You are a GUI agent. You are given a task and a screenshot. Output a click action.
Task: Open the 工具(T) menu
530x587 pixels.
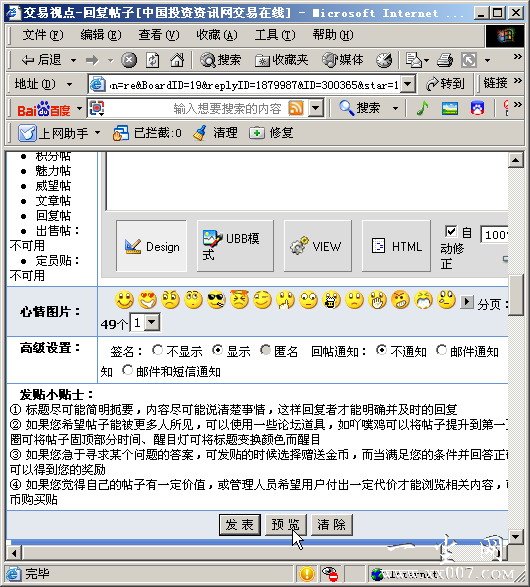(x=275, y=35)
